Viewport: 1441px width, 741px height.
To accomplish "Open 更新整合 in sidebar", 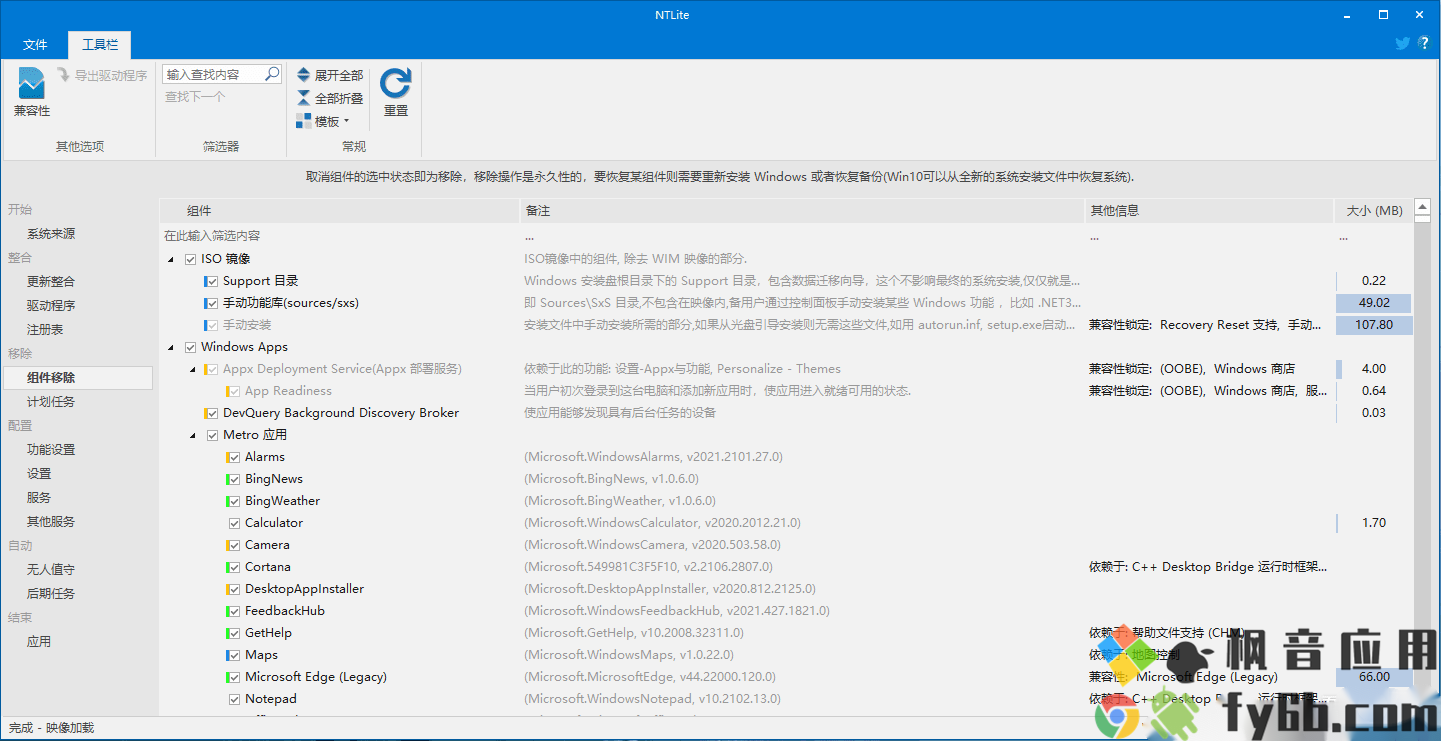I will point(51,282).
